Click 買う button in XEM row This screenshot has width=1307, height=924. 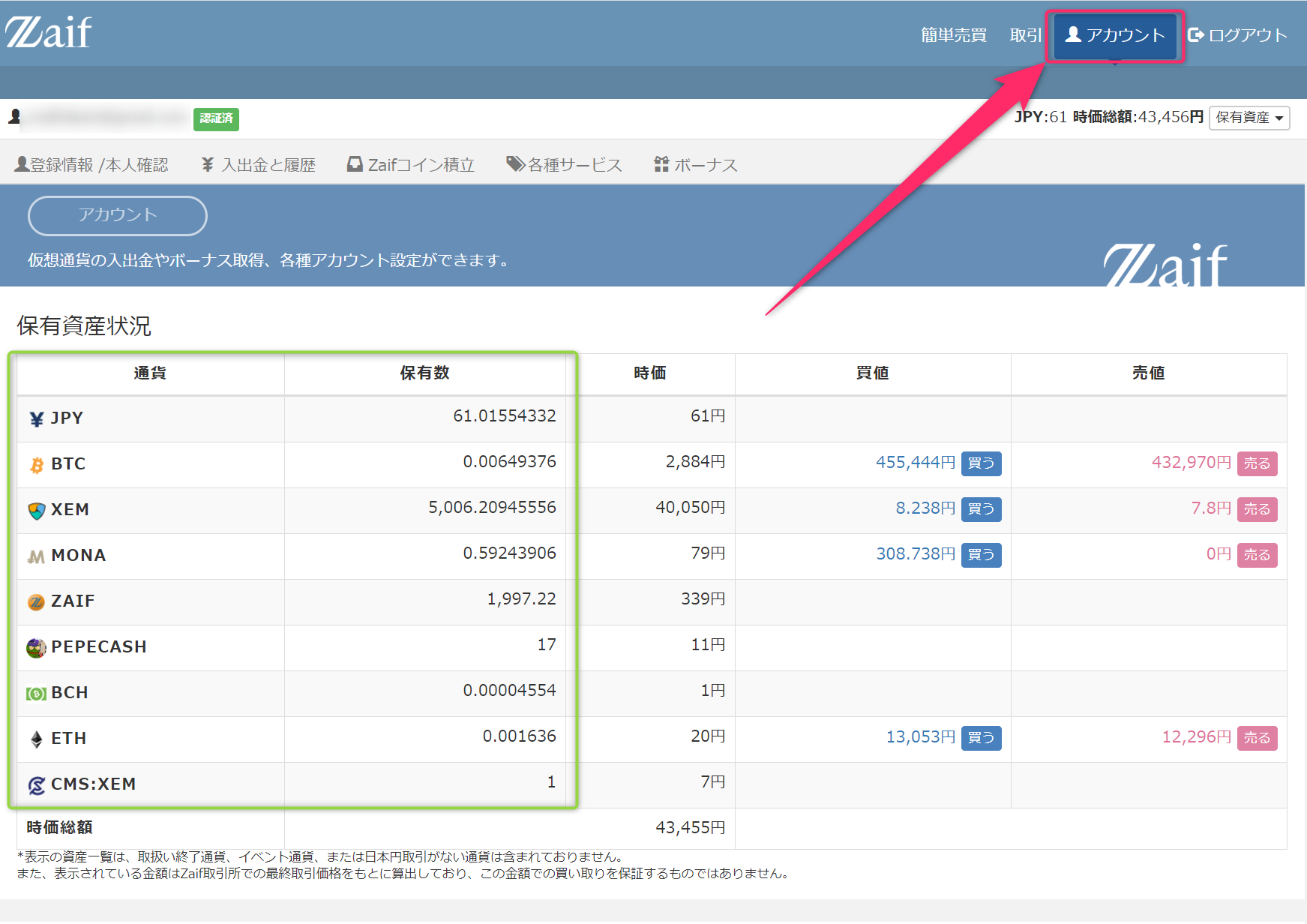pos(981,509)
